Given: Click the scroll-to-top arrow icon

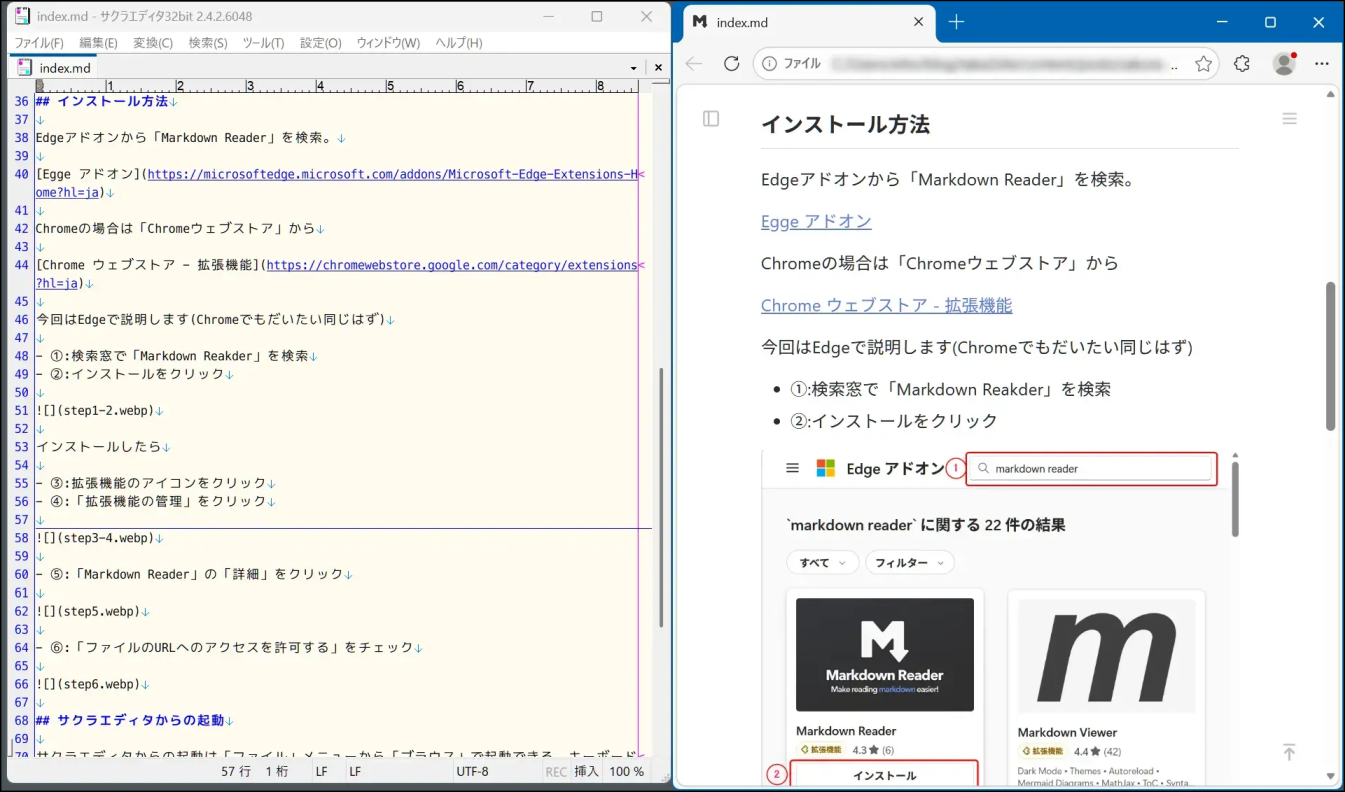Looking at the screenshot, I should [x=1289, y=752].
